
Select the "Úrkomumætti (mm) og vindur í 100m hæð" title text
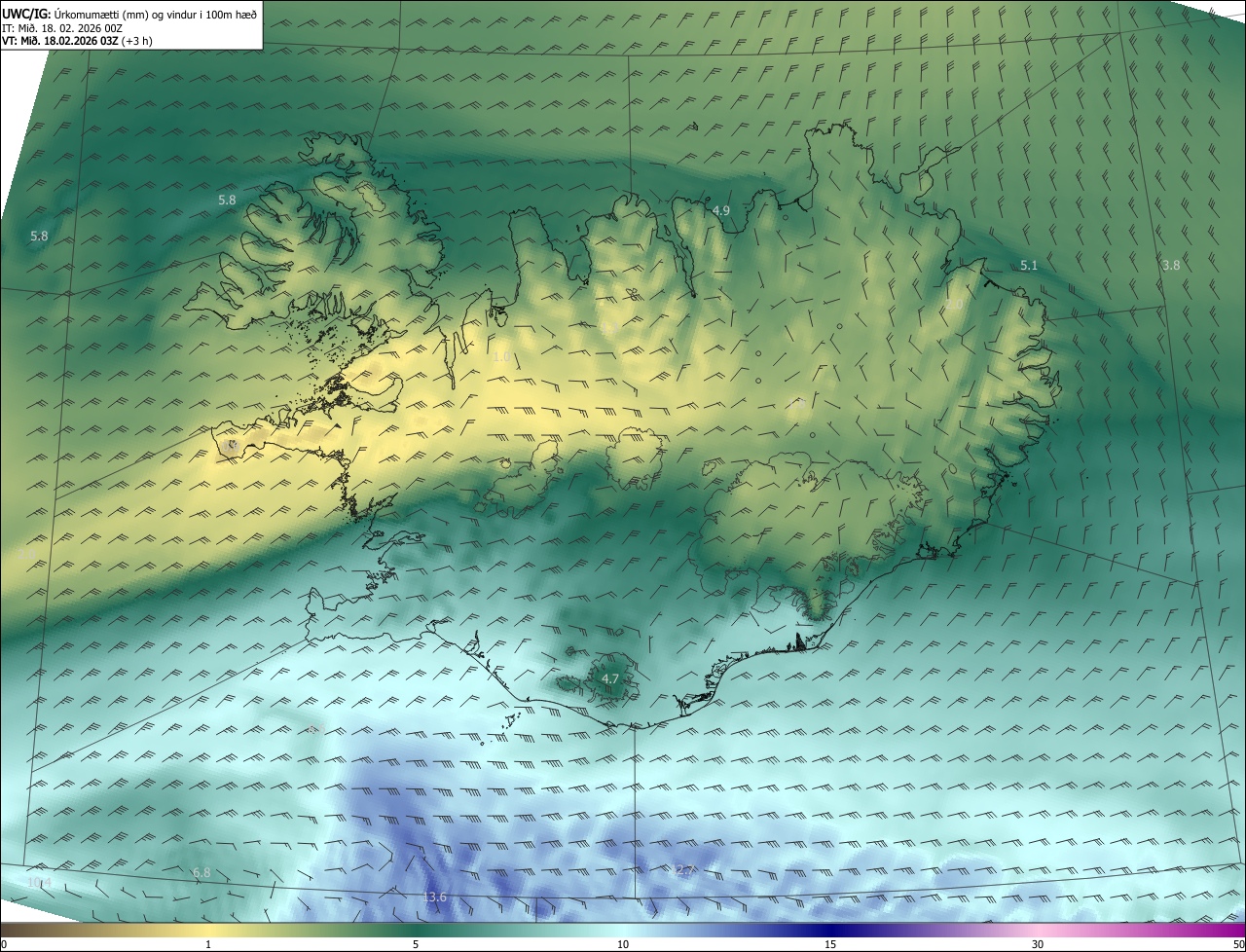click(156, 14)
